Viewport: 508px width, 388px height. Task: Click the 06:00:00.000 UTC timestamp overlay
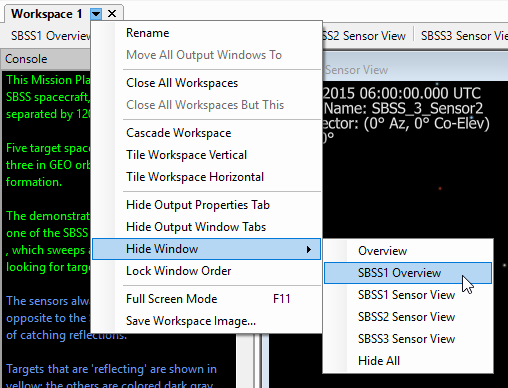420,93
